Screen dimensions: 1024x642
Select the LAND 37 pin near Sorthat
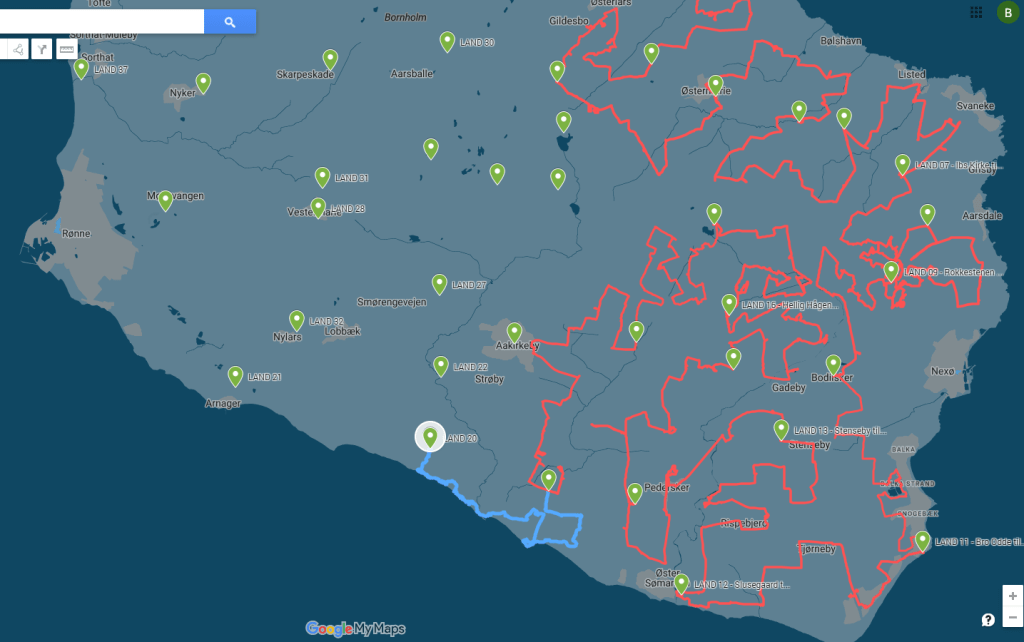81,68
